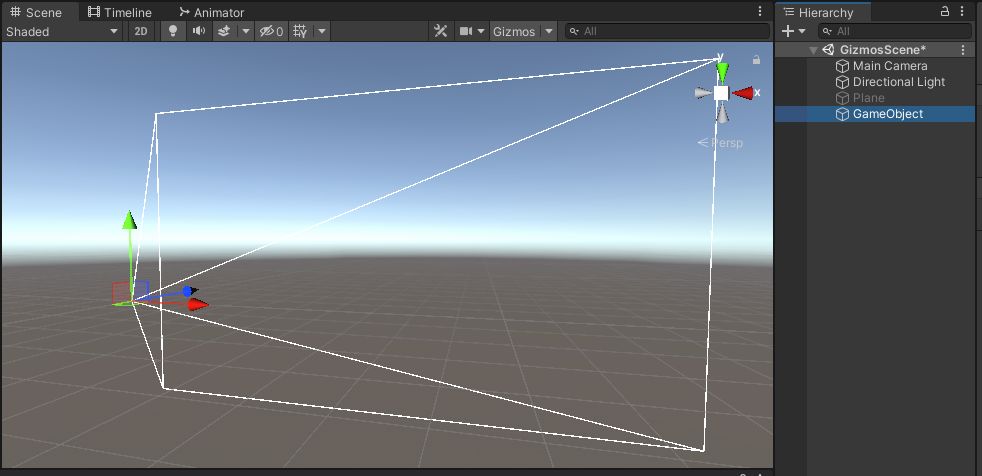Click the Hierarchy search field

[896, 31]
